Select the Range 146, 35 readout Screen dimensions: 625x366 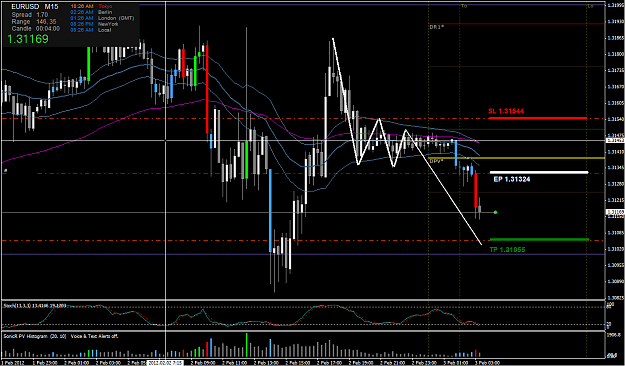[34, 22]
